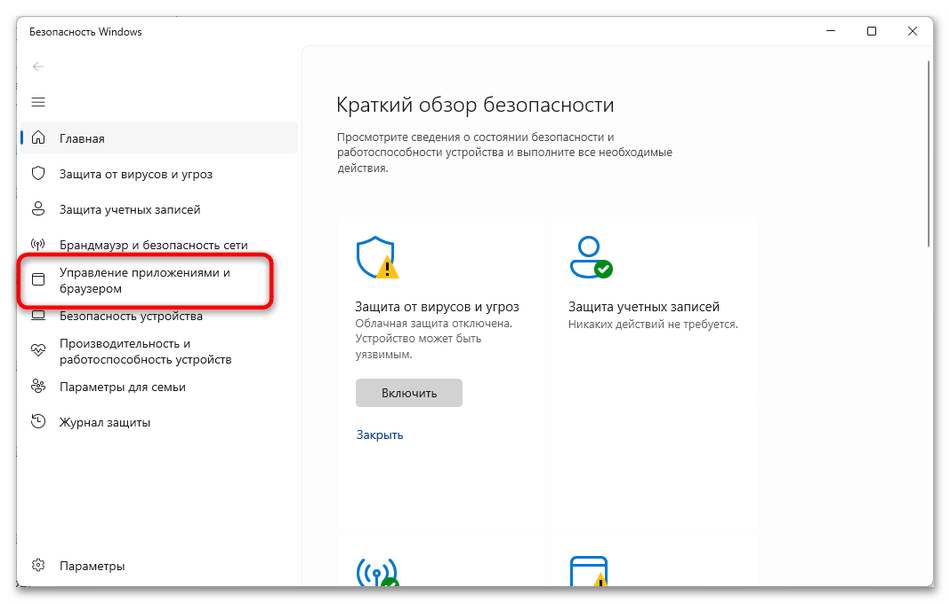Click the text Никаких действий не требуется

(653, 325)
